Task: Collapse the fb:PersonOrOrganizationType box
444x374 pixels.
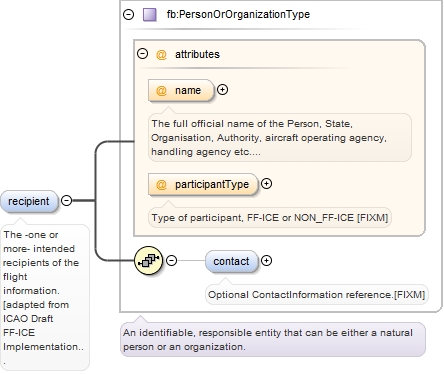Action: (128, 14)
